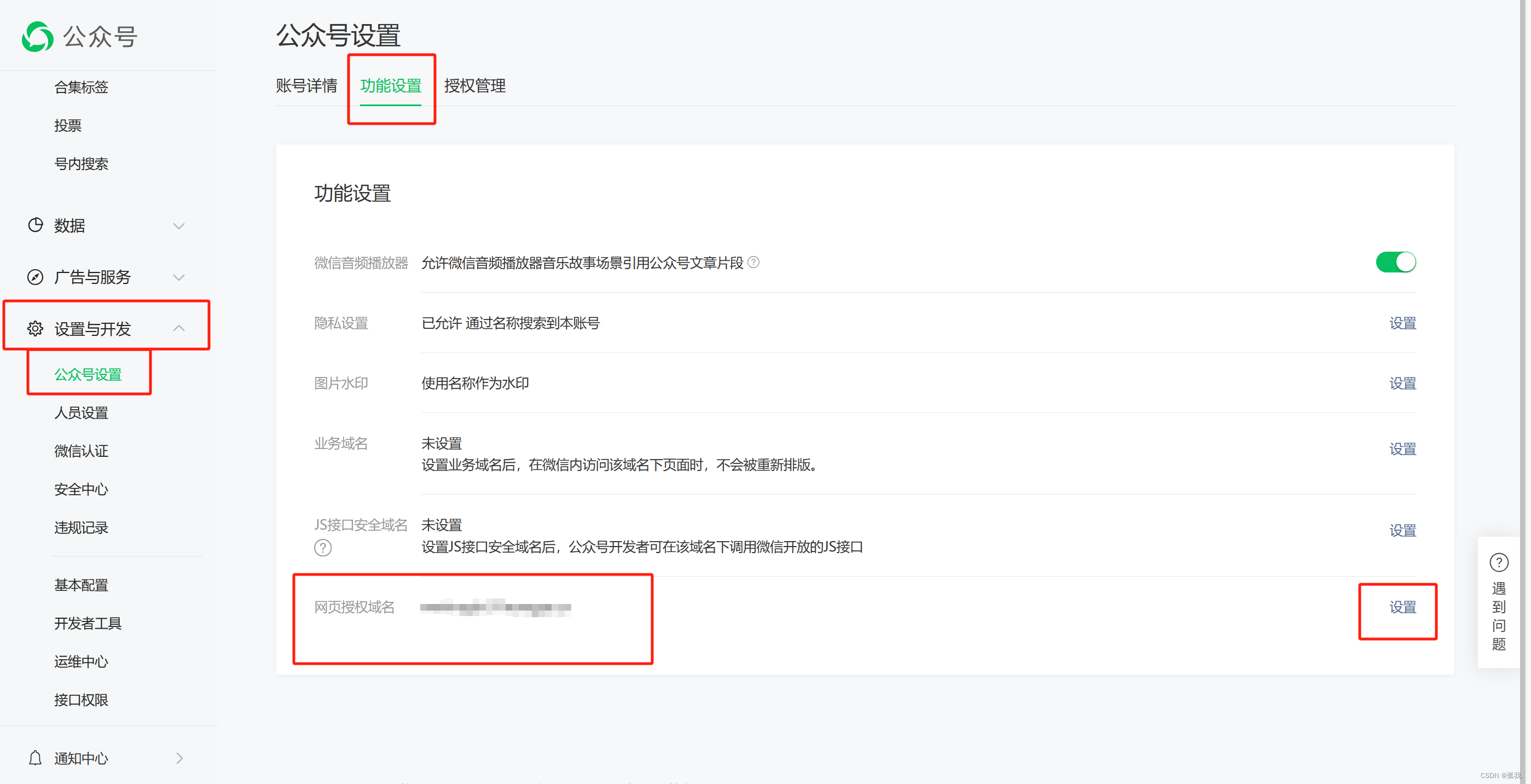The height and width of the screenshot is (784, 1531).
Task: Open 人员设置 in the sidebar
Action: coord(82,413)
